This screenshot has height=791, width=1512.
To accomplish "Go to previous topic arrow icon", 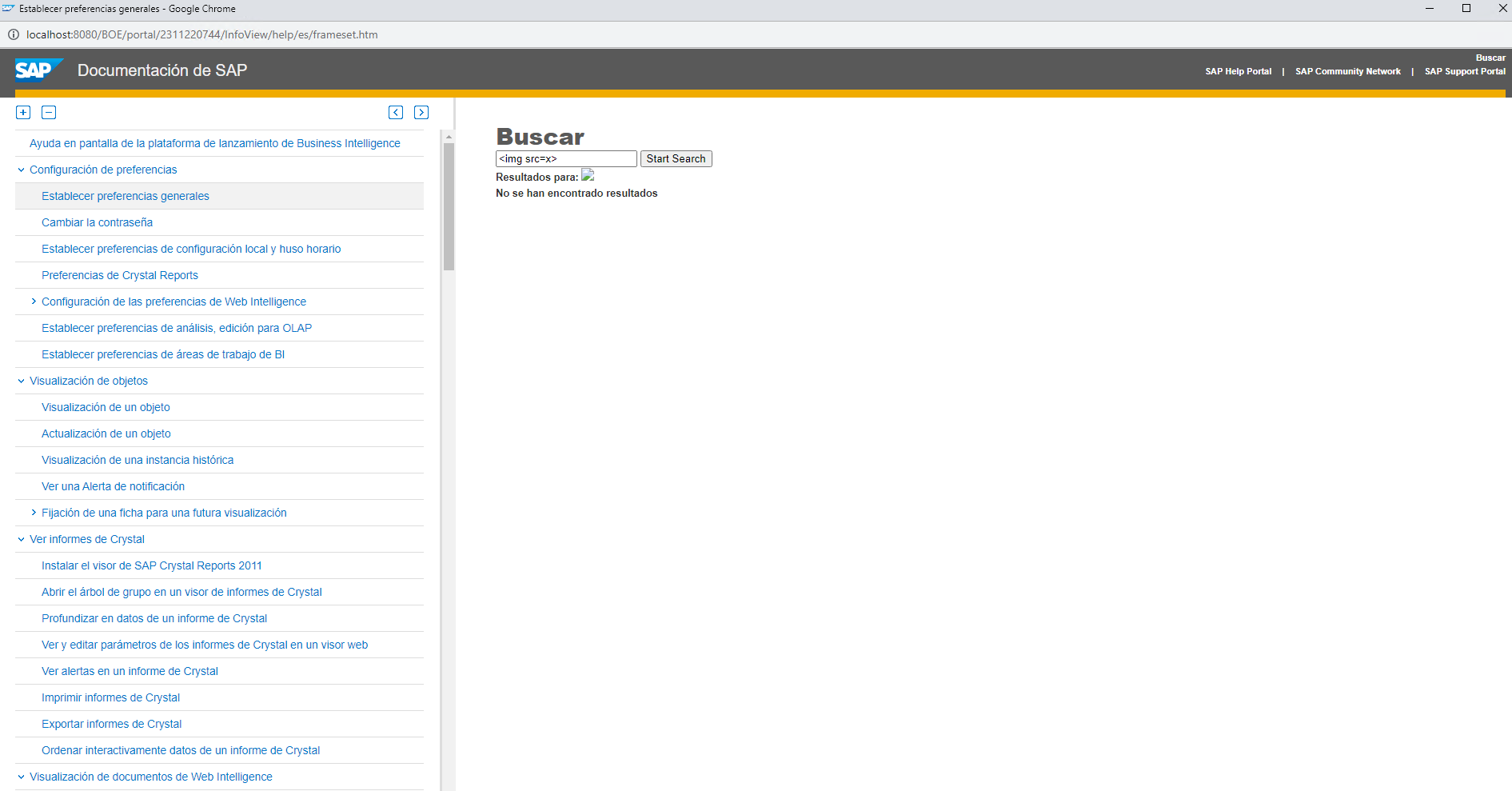I will [396, 113].
